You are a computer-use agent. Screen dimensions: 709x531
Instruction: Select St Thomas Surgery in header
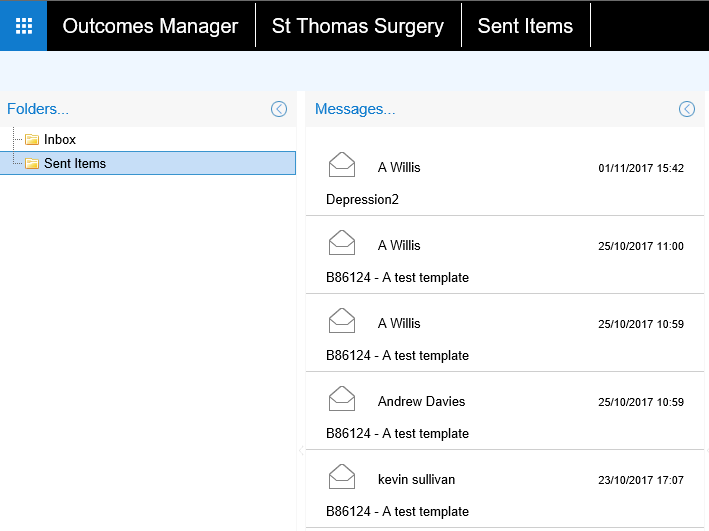(358, 26)
